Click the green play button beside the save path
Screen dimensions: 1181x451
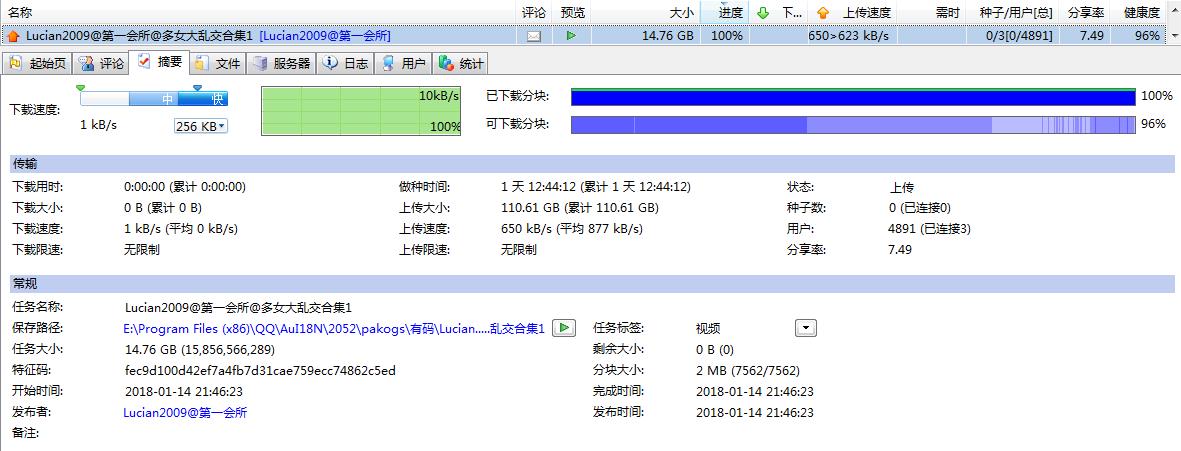[564, 328]
